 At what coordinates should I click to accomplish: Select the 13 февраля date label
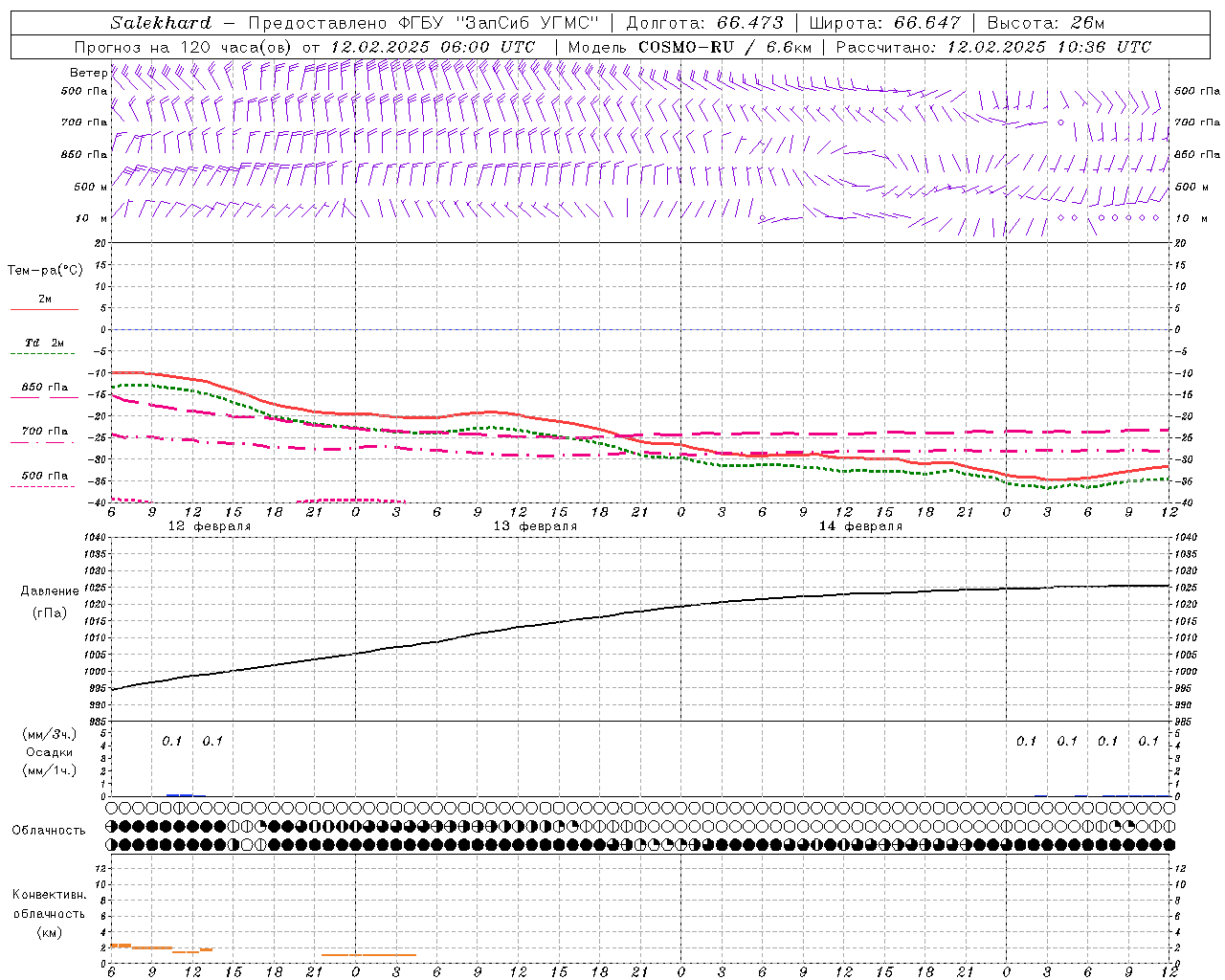[x=535, y=526]
